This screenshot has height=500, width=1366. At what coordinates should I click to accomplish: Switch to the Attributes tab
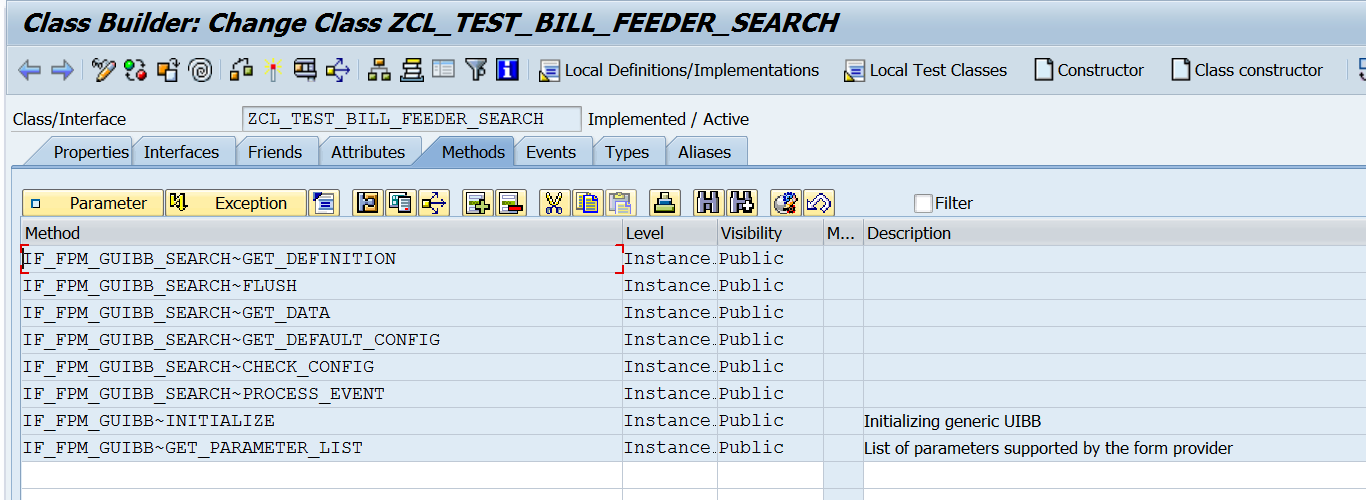click(368, 152)
